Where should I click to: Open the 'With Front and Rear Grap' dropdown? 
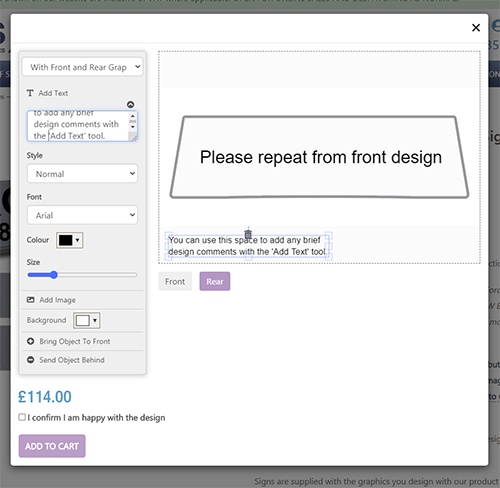point(82,67)
